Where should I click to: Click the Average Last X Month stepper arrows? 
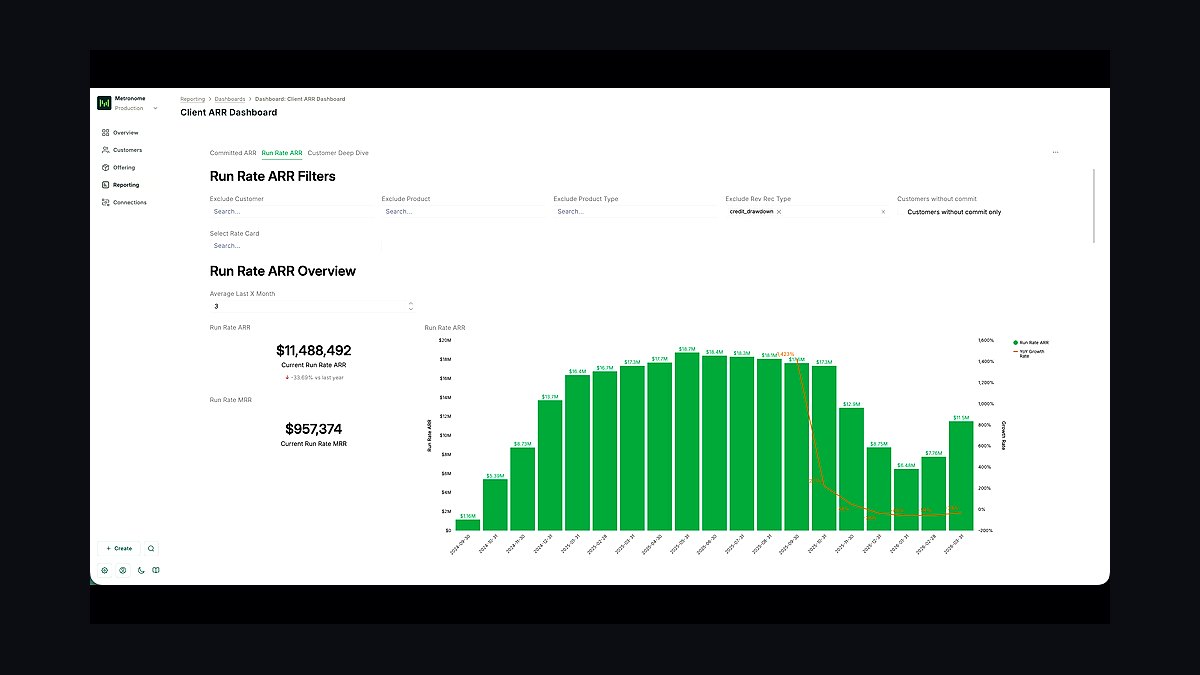tap(410, 306)
